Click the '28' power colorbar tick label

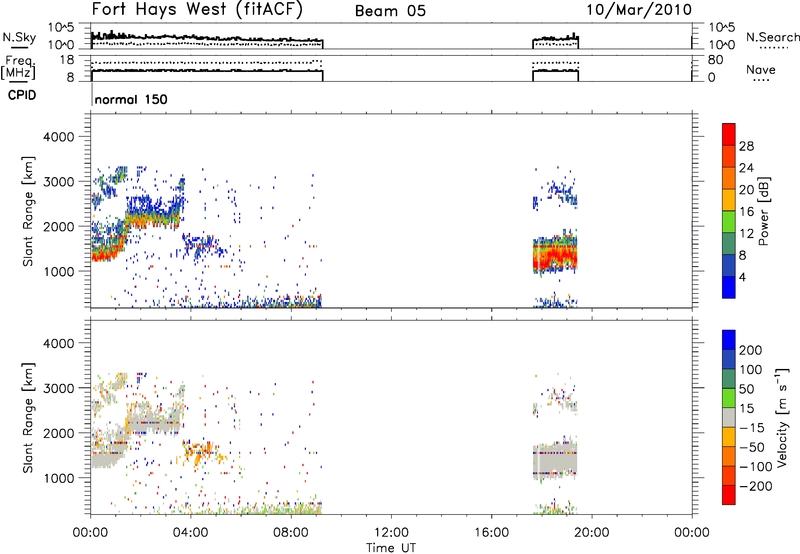[x=746, y=146]
